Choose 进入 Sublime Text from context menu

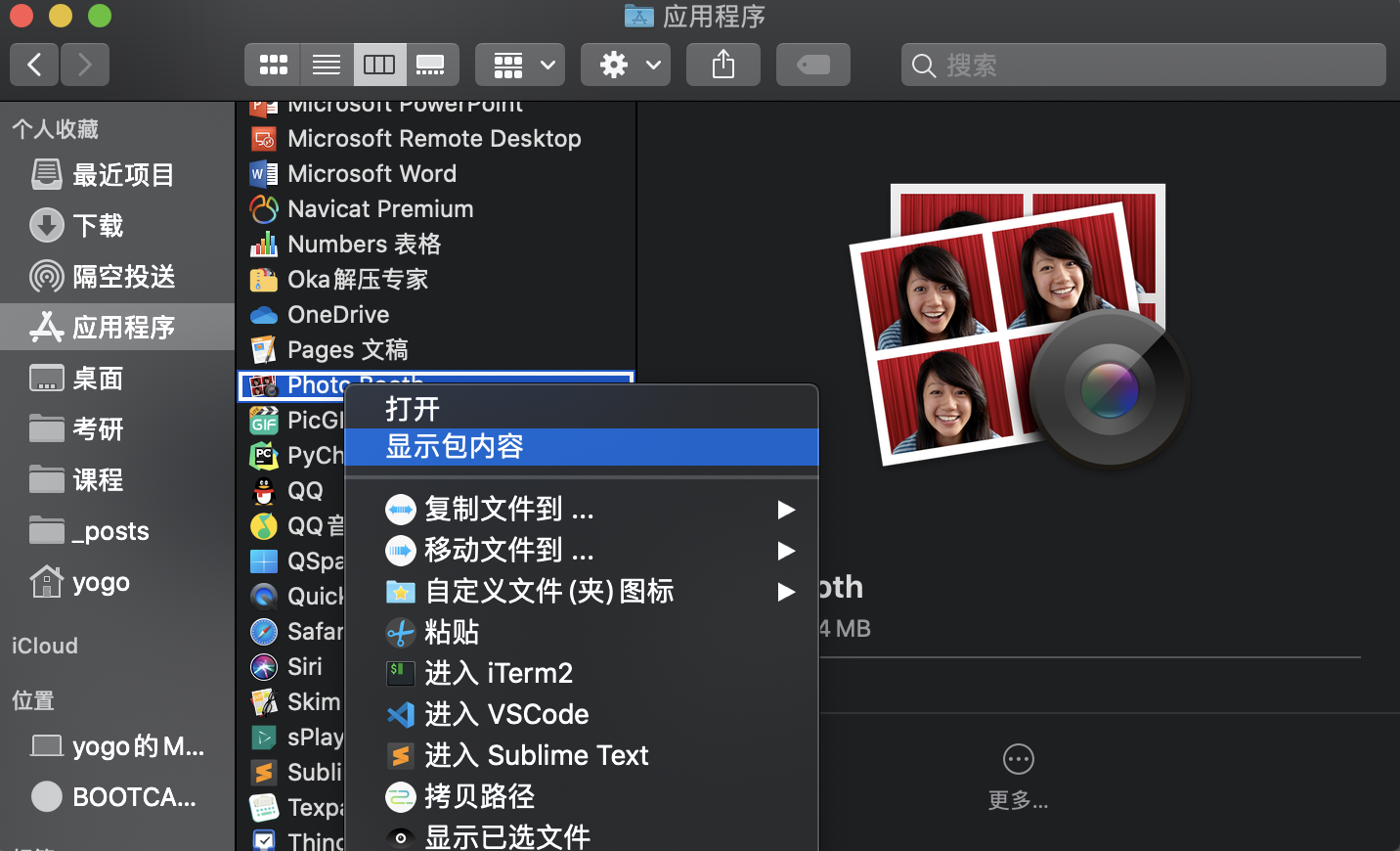click(x=582, y=756)
